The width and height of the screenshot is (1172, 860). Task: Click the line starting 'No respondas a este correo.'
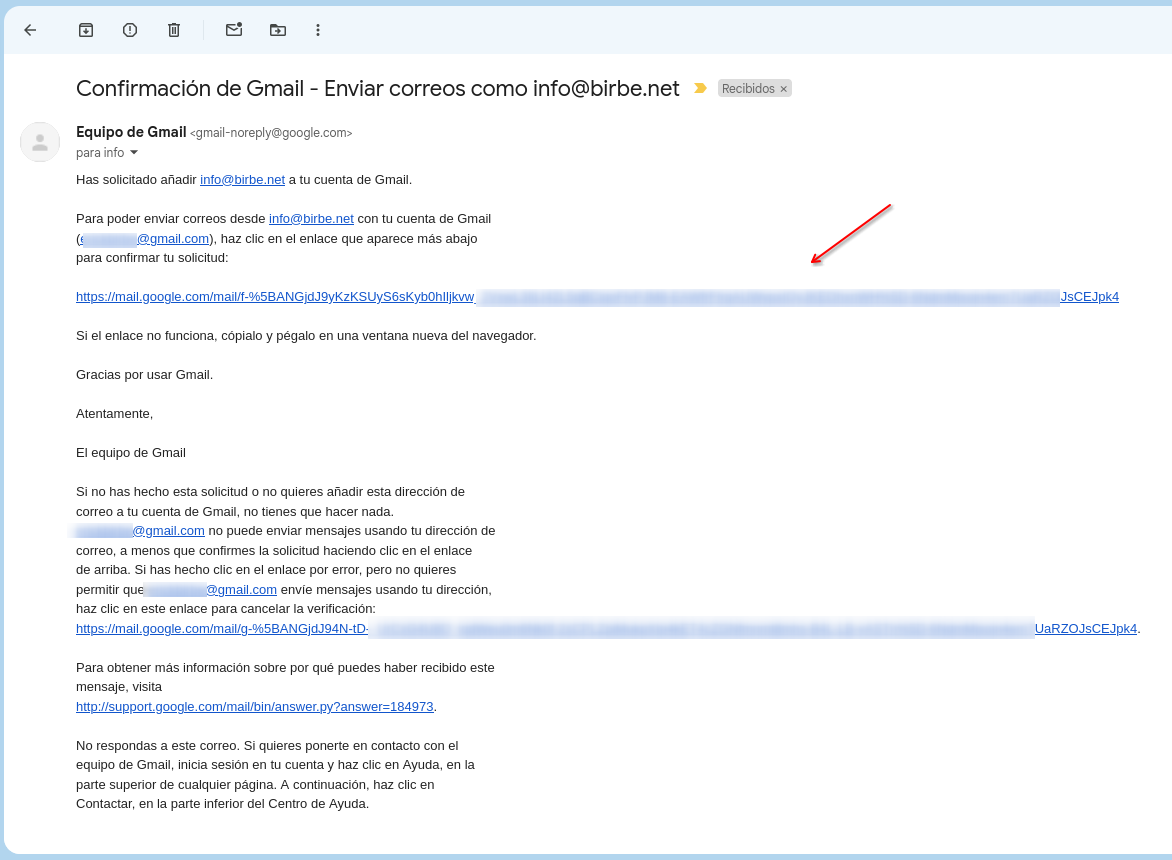coord(268,746)
